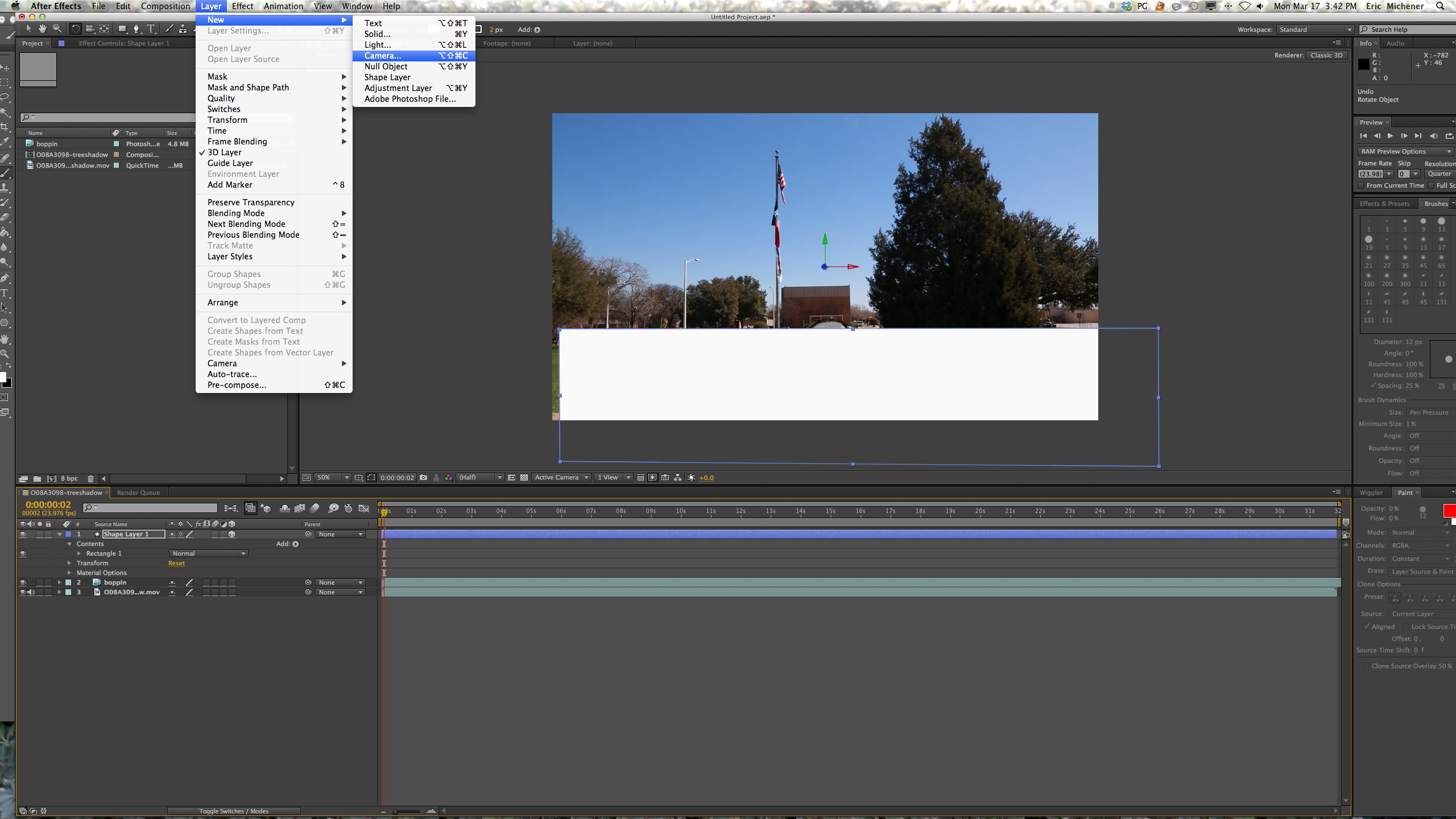The image size is (1456, 819).
Task: Open the 50% magnification dropdown
Action: [333, 478]
